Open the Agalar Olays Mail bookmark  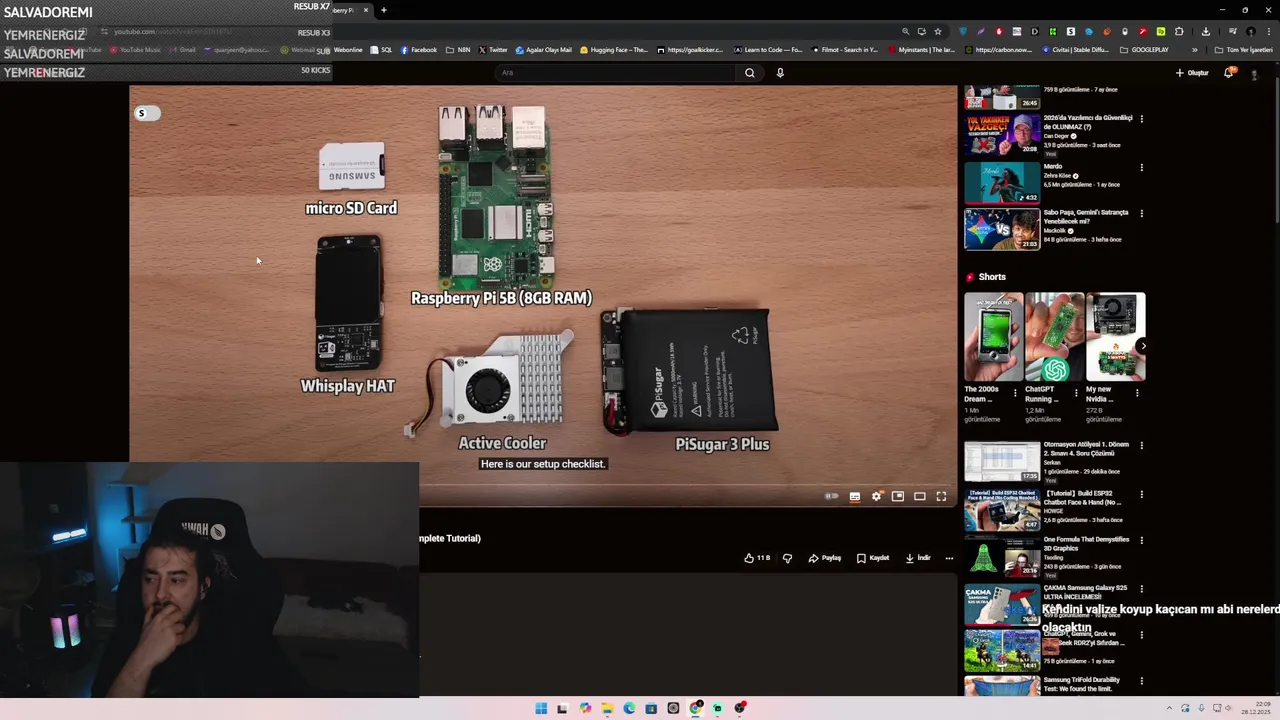click(x=544, y=49)
